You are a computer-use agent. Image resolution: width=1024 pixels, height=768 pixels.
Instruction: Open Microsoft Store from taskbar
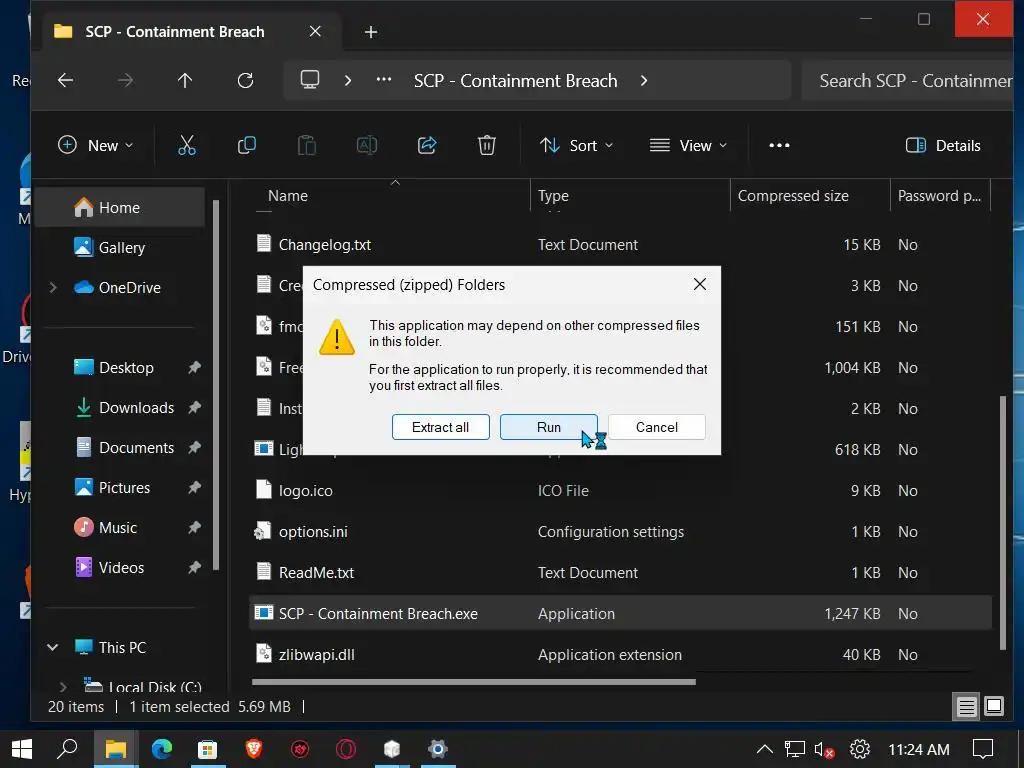(x=208, y=749)
